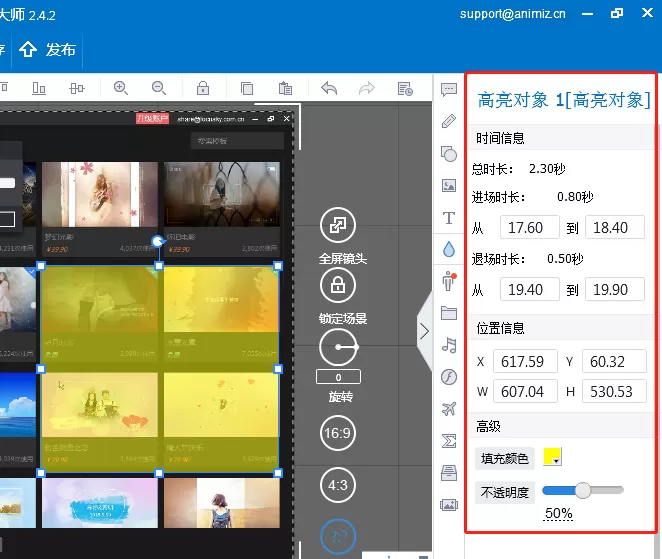This screenshot has width=662, height=559.
Task: Toggle the lock scene button
Action: pyautogui.click(x=338, y=285)
